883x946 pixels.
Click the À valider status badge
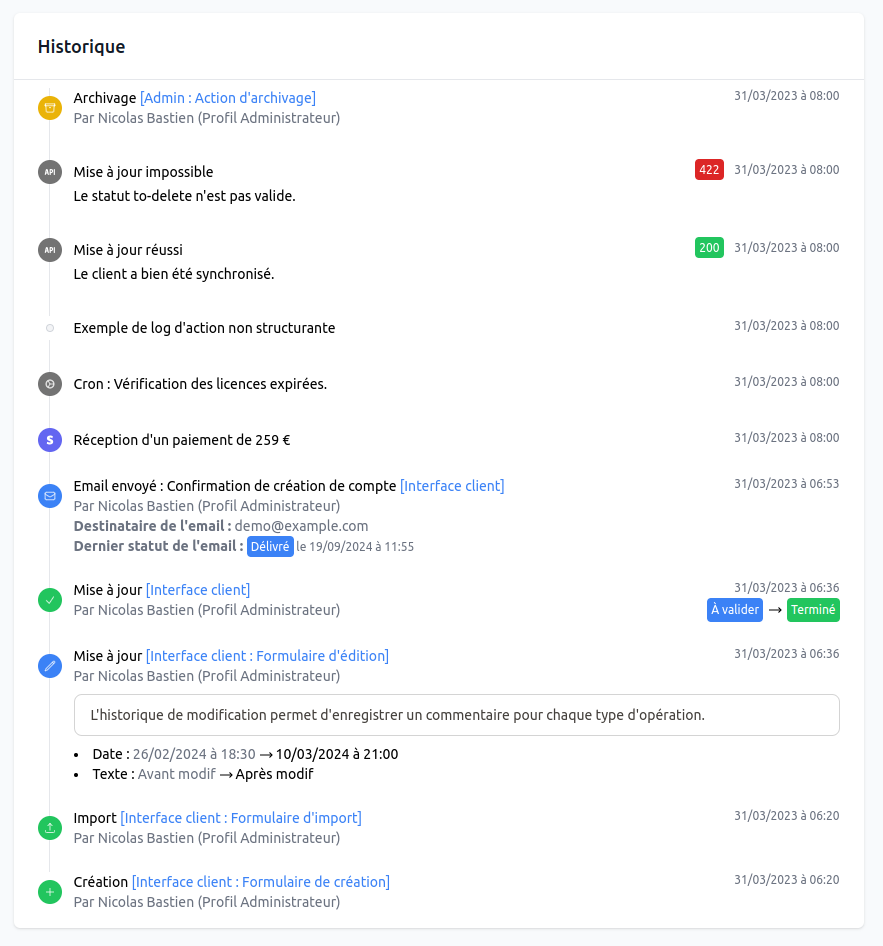point(735,610)
